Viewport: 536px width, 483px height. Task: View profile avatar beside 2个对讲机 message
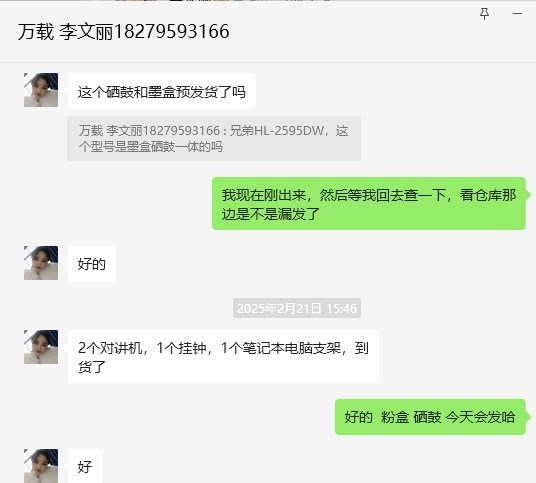[41, 347]
